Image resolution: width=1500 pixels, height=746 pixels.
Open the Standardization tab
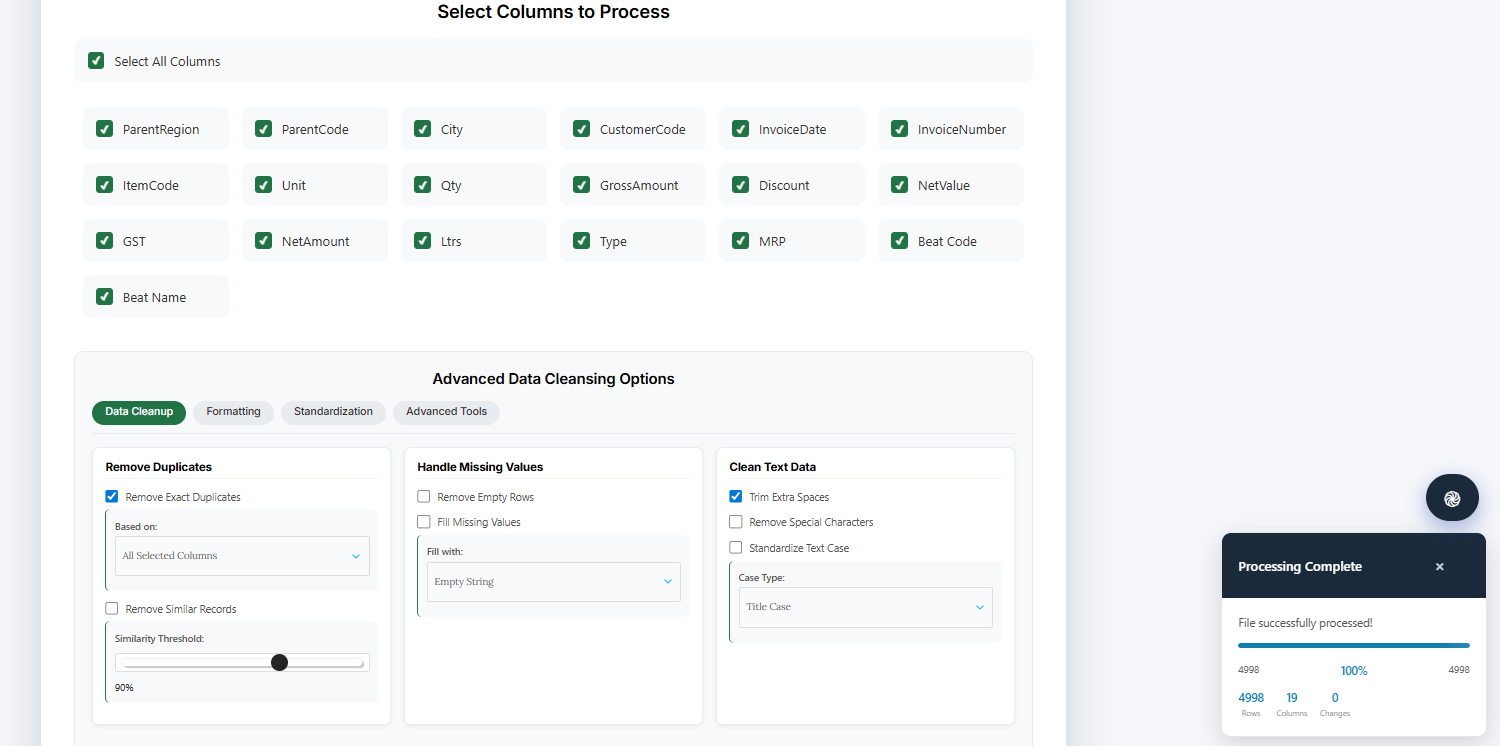(x=333, y=412)
